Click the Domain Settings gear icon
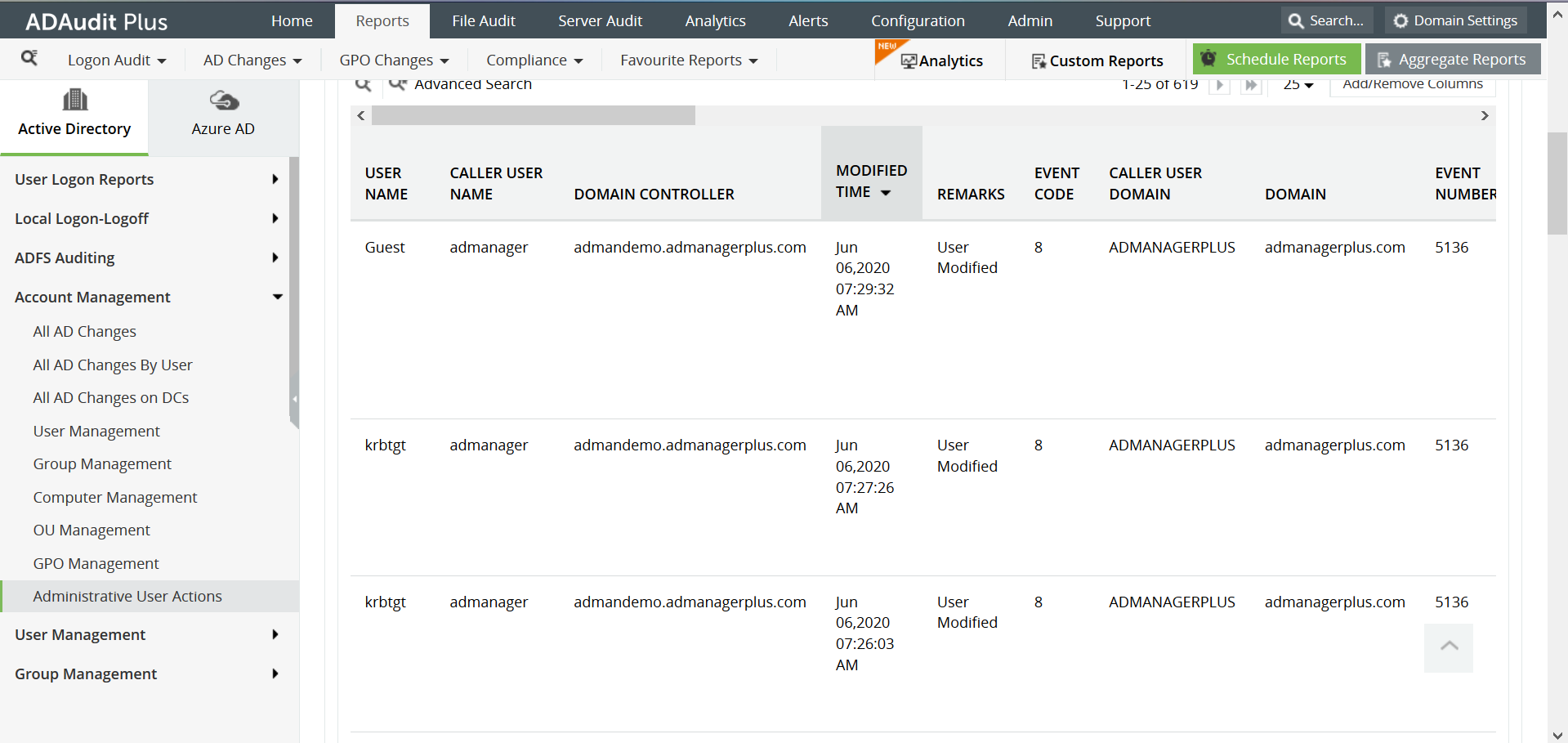The image size is (1568, 743). (x=1400, y=21)
